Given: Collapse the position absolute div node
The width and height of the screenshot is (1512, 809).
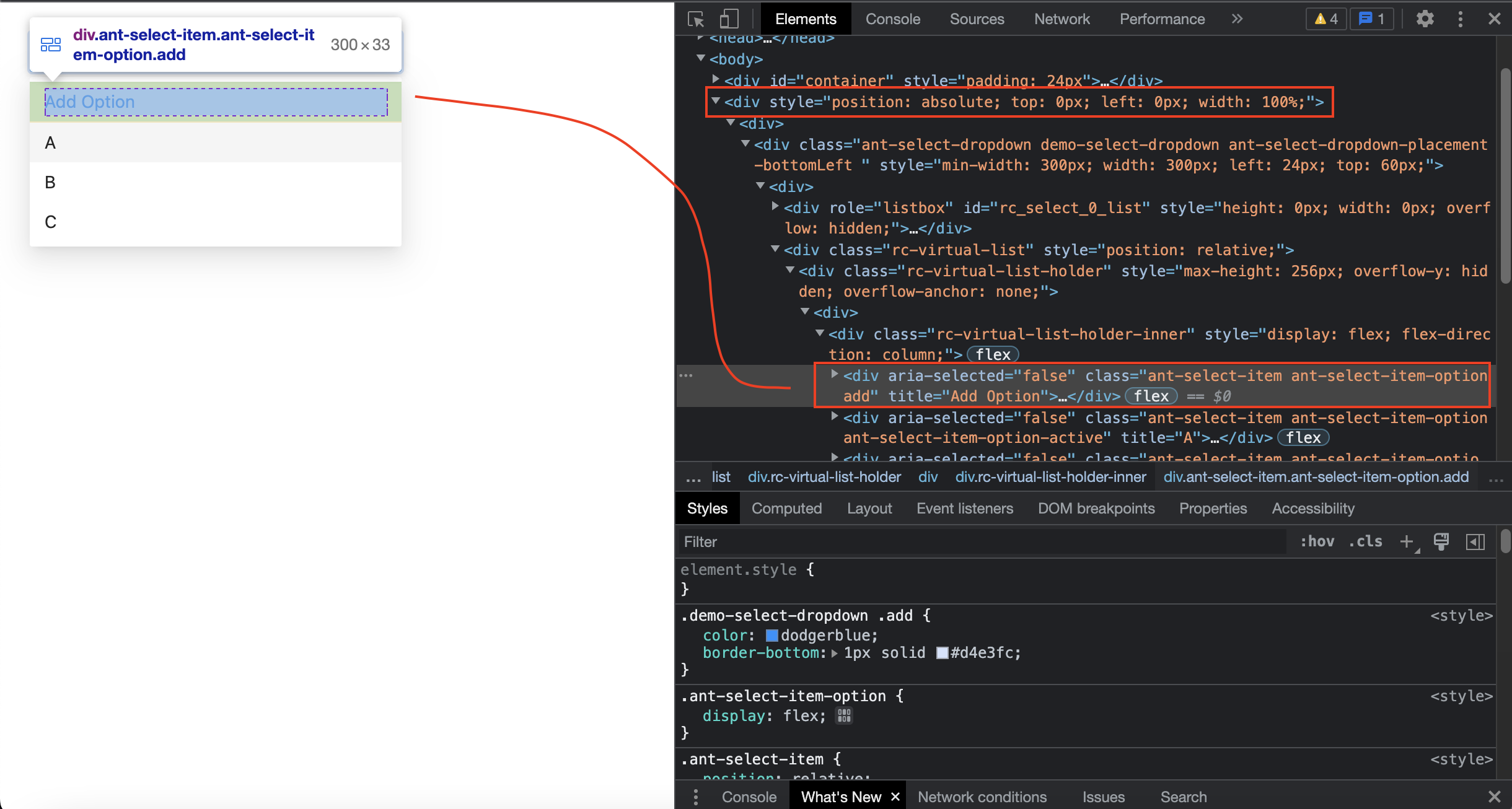Looking at the screenshot, I should point(716,101).
